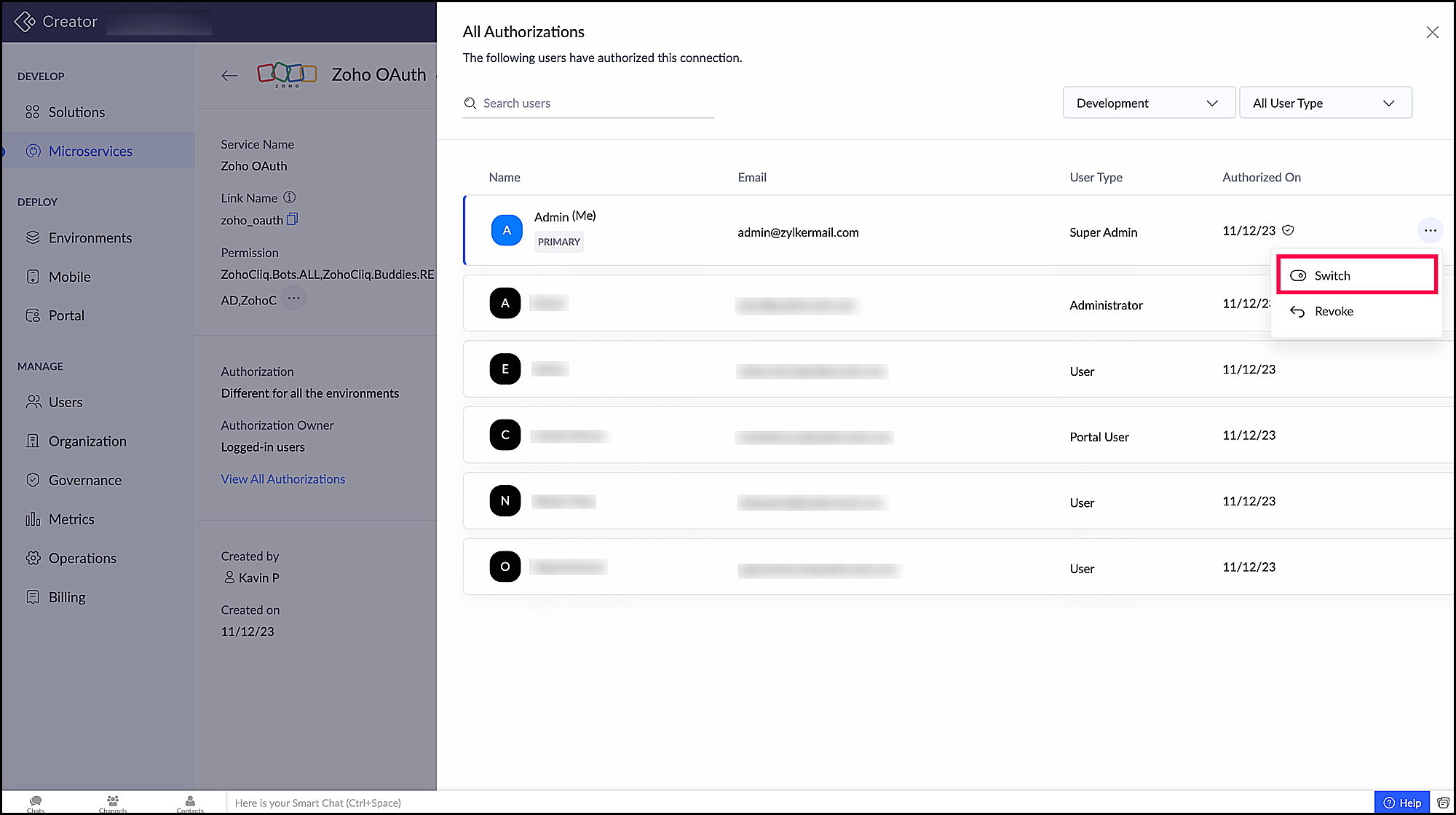Click the back arrow beside Zoho OAuth

tap(229, 75)
